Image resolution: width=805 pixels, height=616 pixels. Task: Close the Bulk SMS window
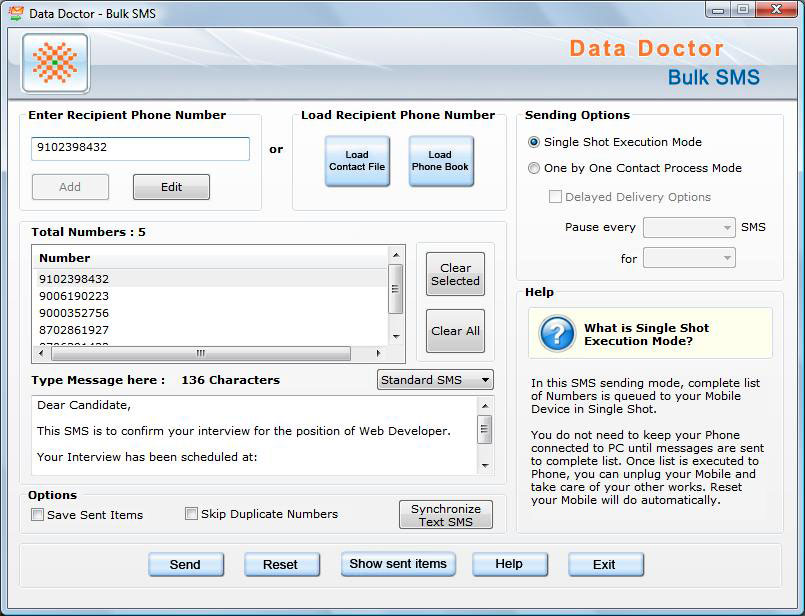[777, 10]
